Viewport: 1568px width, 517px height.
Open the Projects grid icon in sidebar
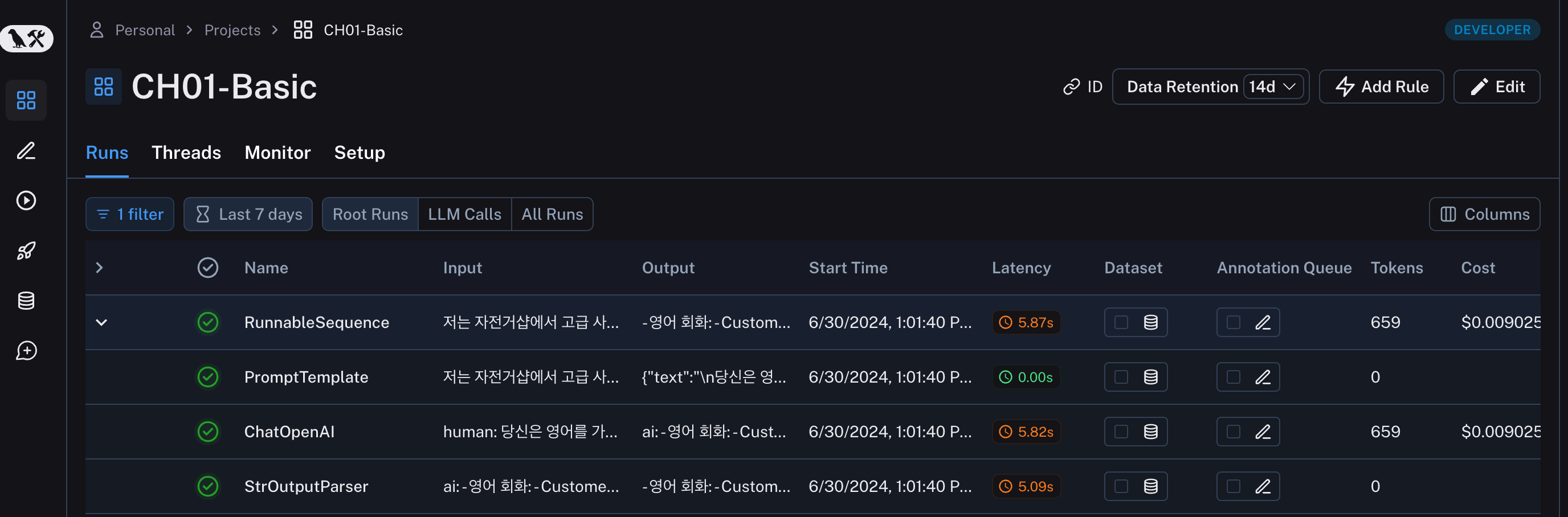click(x=26, y=100)
